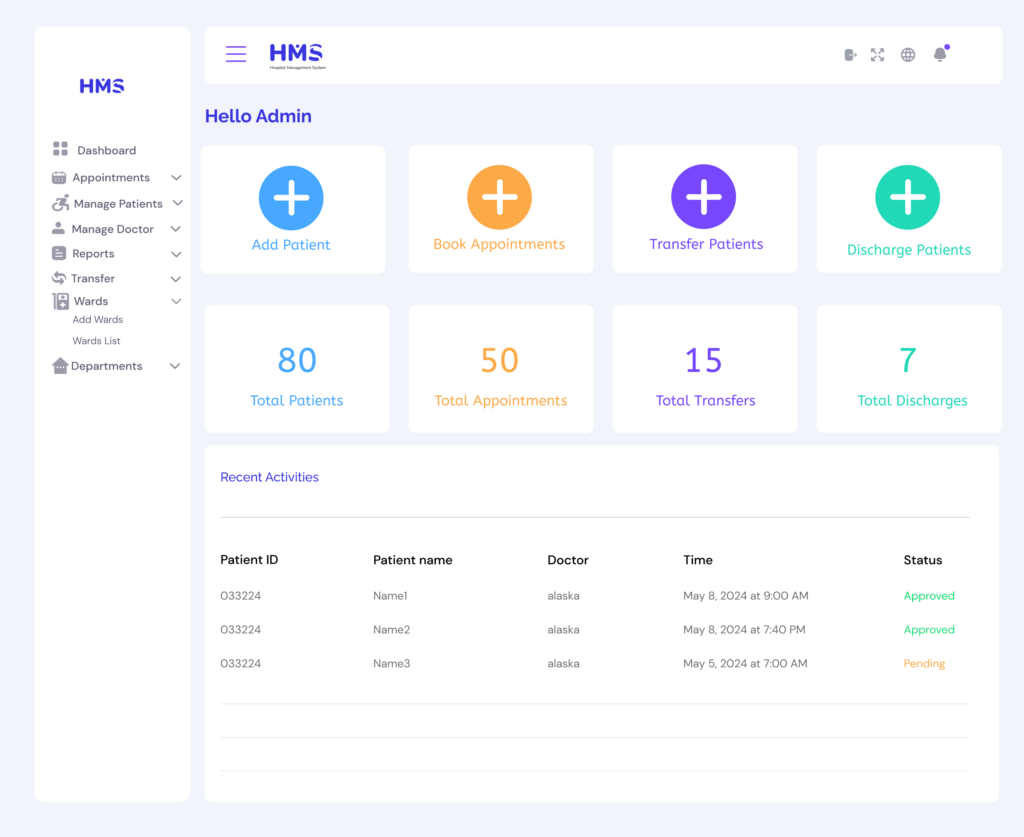Expand the Departments menu chevron
Image resolution: width=1024 pixels, height=837 pixels.
click(175, 366)
